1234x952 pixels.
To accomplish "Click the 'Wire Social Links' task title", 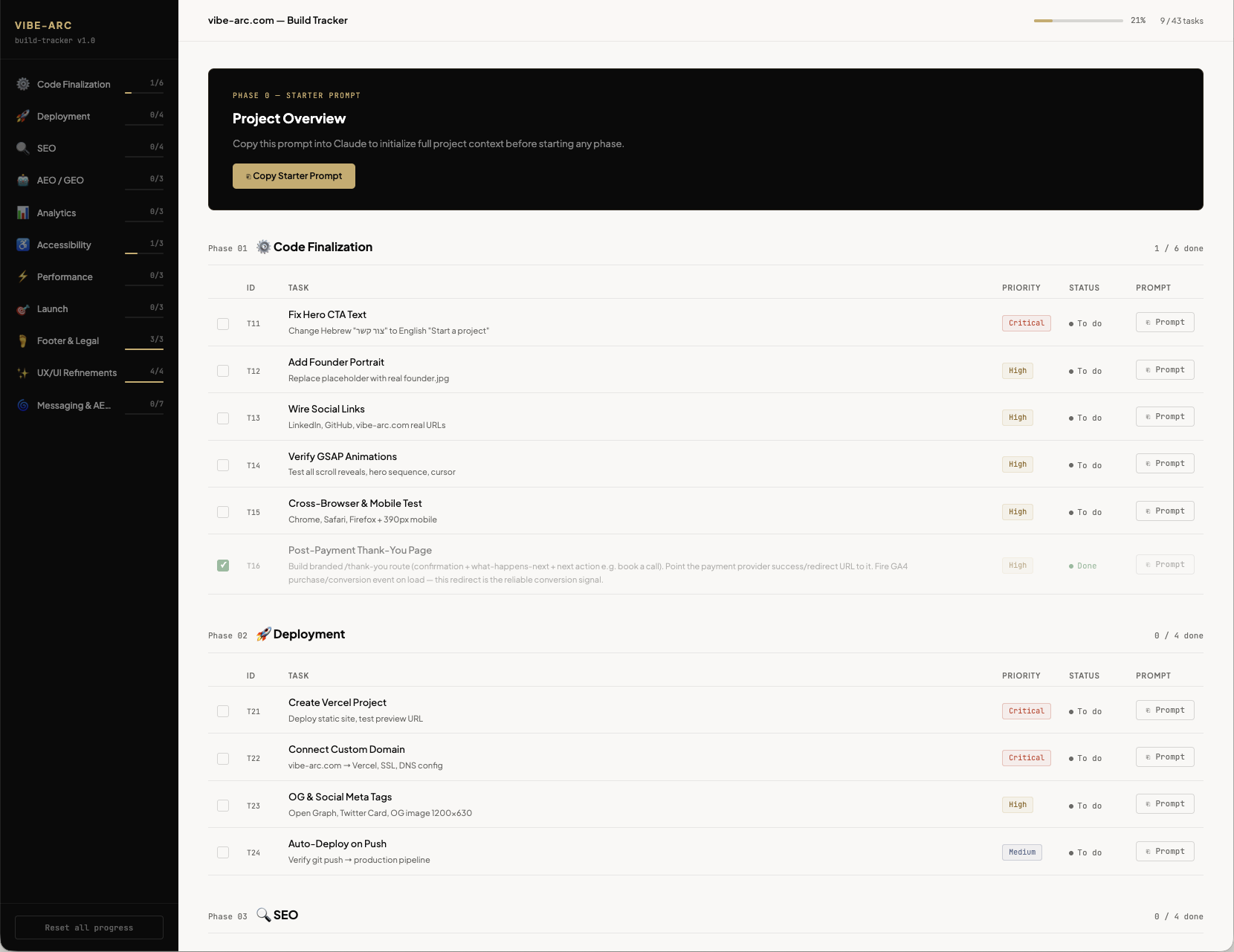I will [326, 409].
